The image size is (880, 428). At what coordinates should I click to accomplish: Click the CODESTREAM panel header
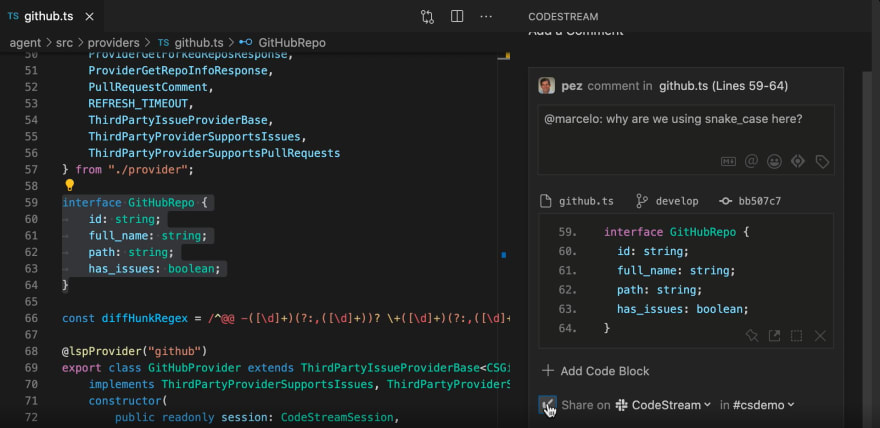(563, 17)
